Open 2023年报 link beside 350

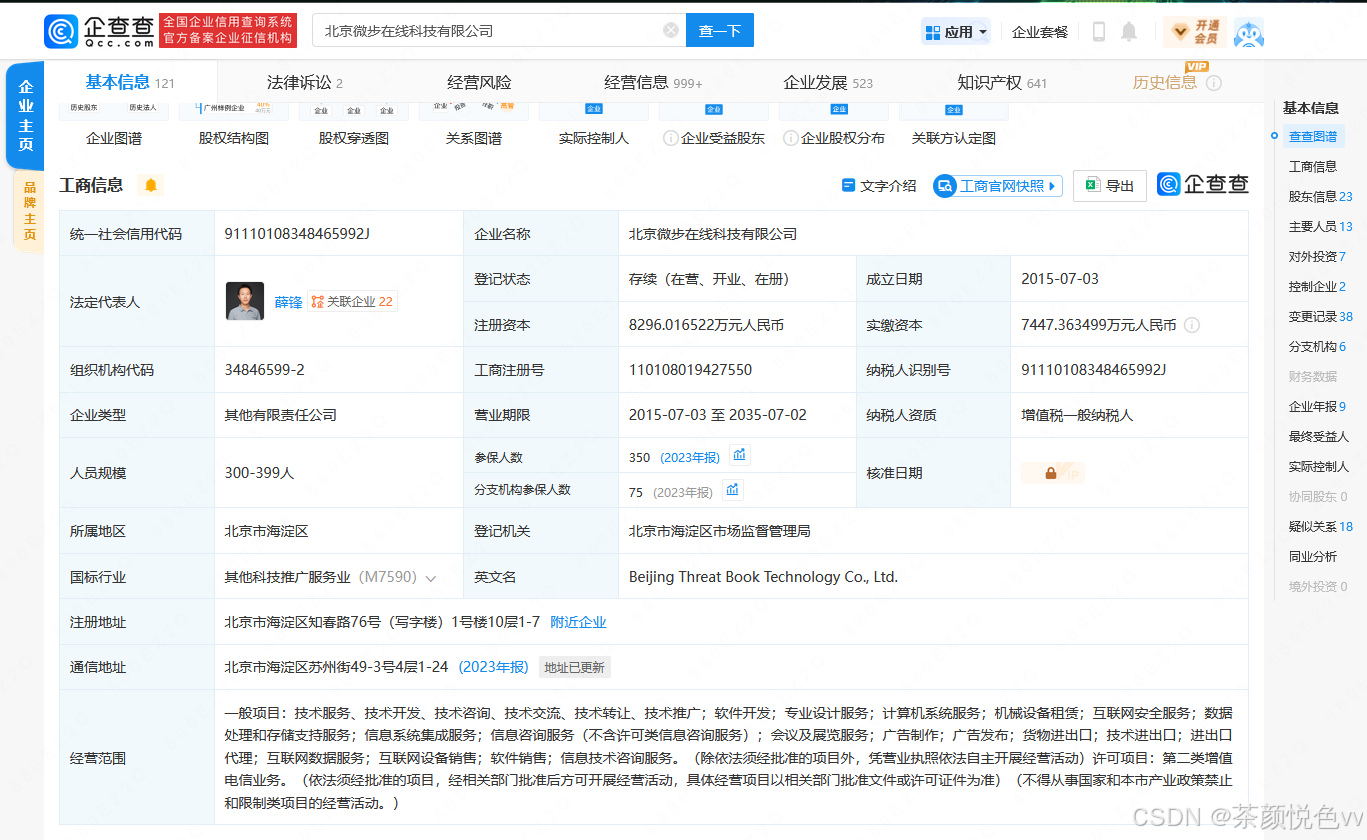point(690,458)
